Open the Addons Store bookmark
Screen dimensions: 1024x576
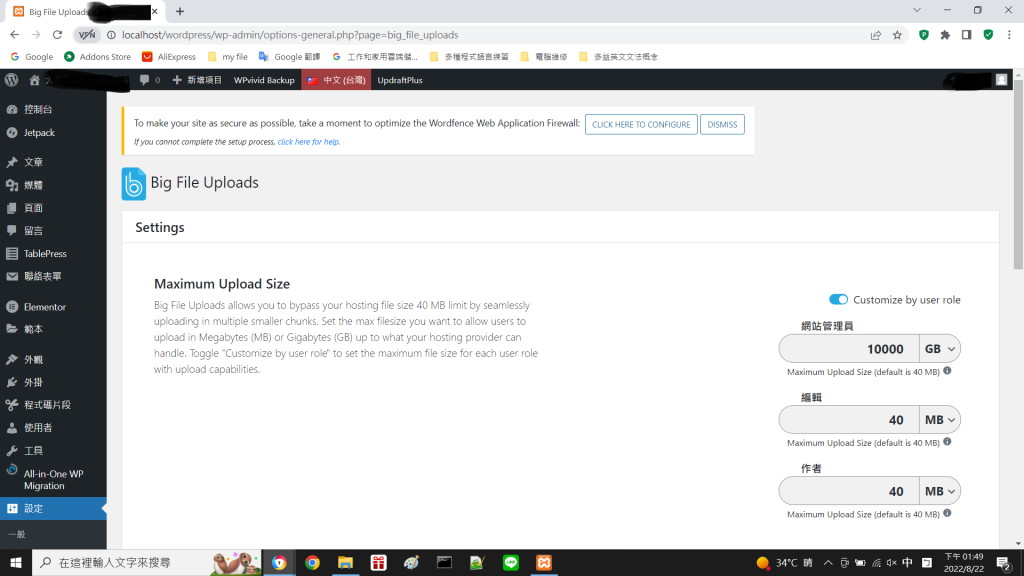point(97,57)
